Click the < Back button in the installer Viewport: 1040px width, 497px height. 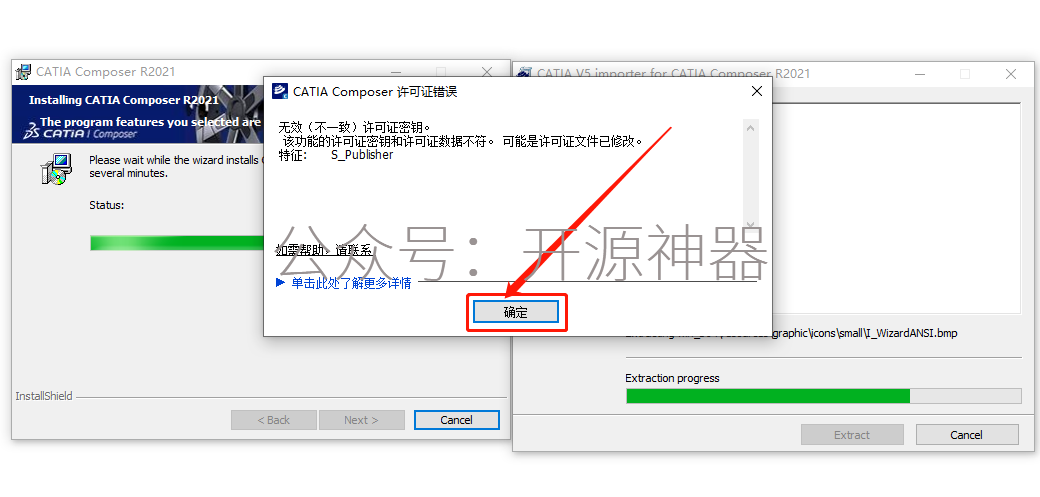(x=274, y=420)
